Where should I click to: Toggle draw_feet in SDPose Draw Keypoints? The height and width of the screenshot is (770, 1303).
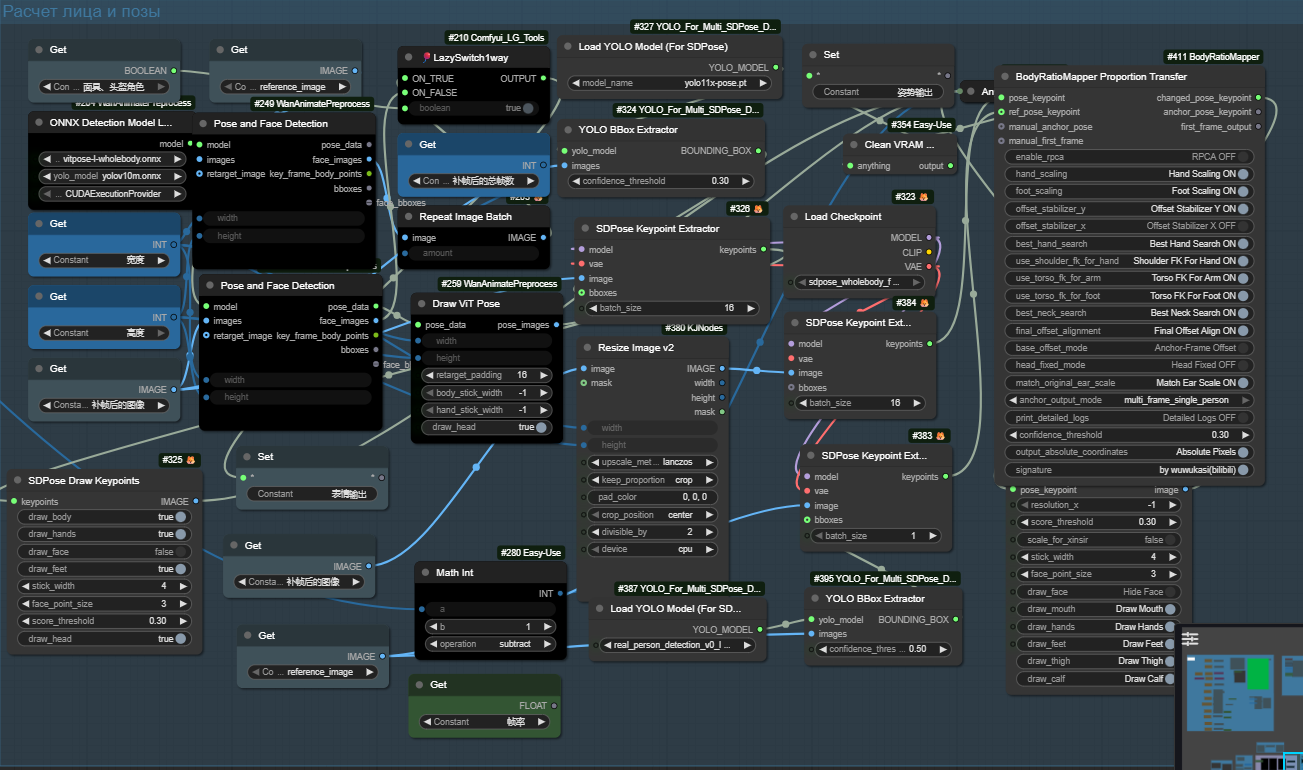[181, 569]
